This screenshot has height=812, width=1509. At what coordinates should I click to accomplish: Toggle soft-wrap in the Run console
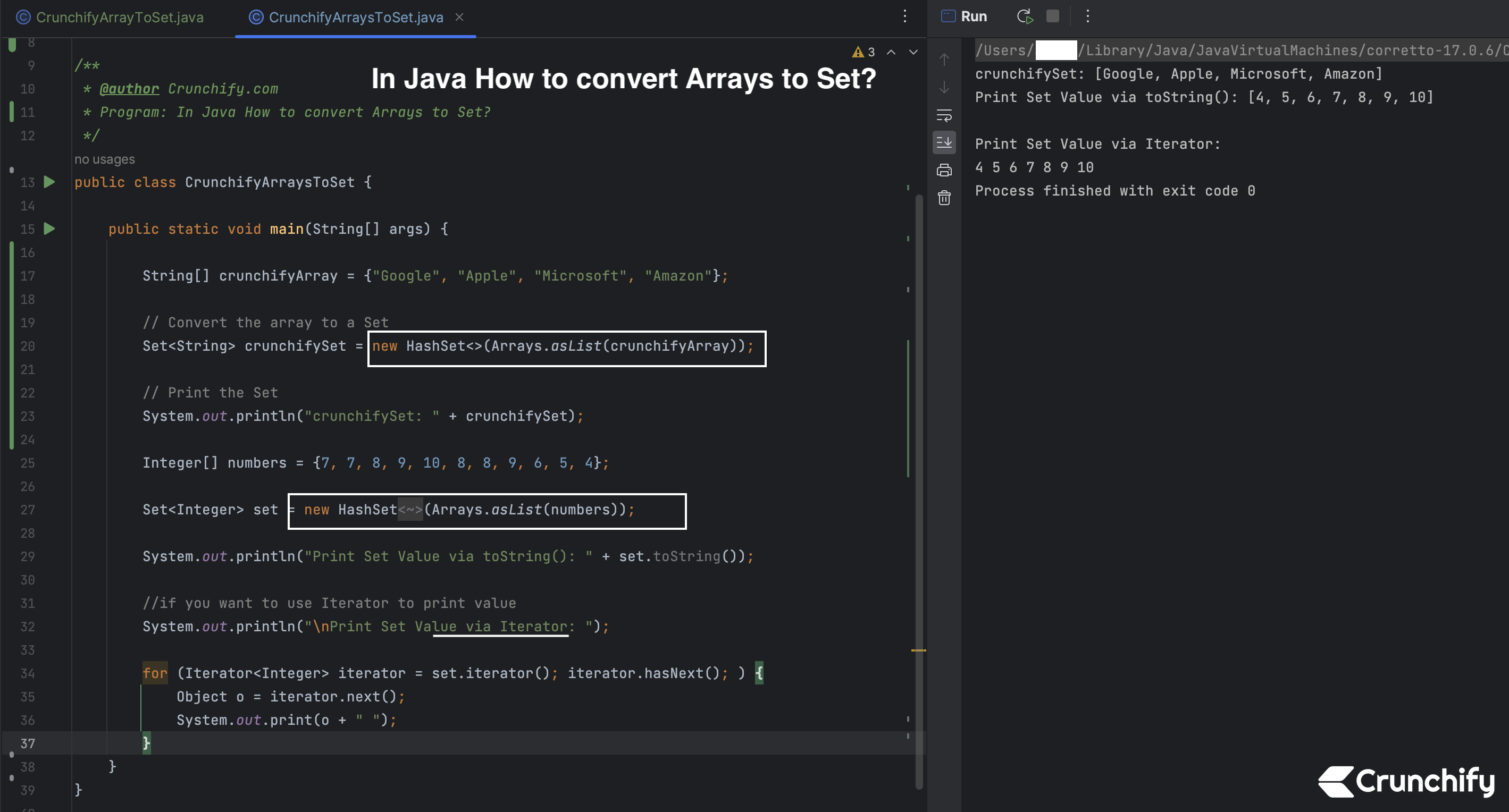click(x=944, y=116)
